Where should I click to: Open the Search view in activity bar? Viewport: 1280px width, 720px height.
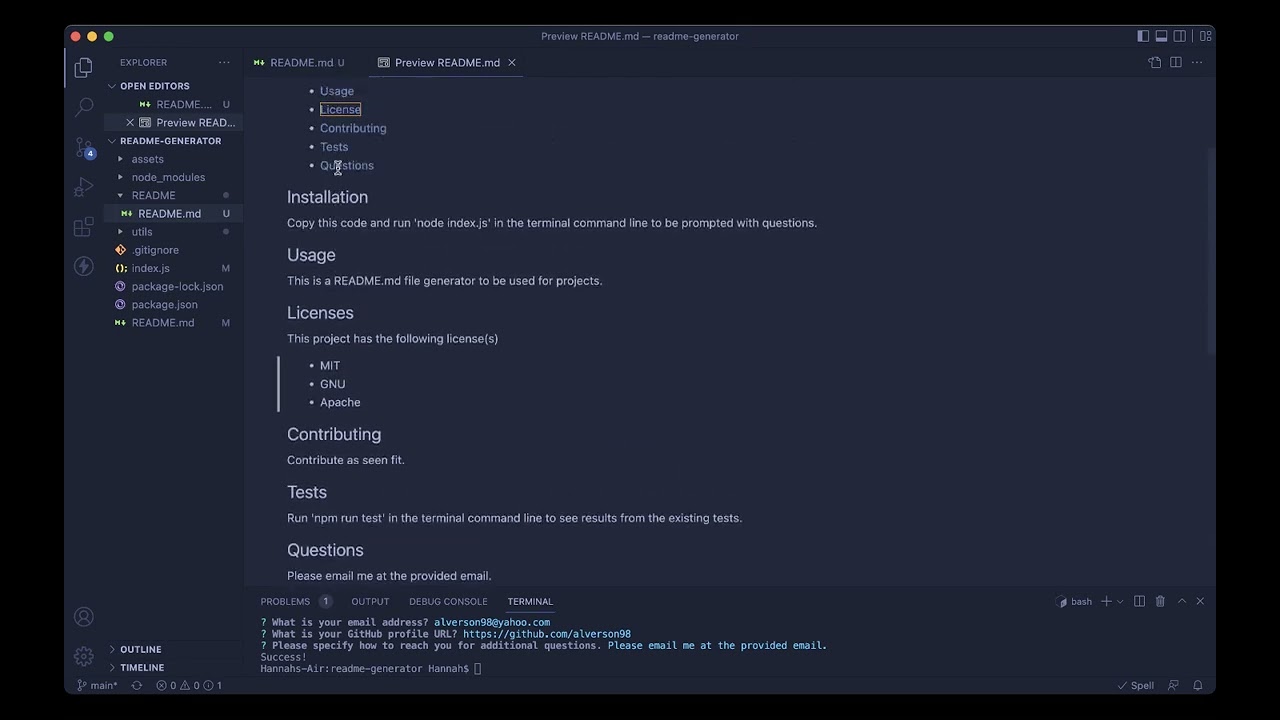pyautogui.click(x=84, y=107)
